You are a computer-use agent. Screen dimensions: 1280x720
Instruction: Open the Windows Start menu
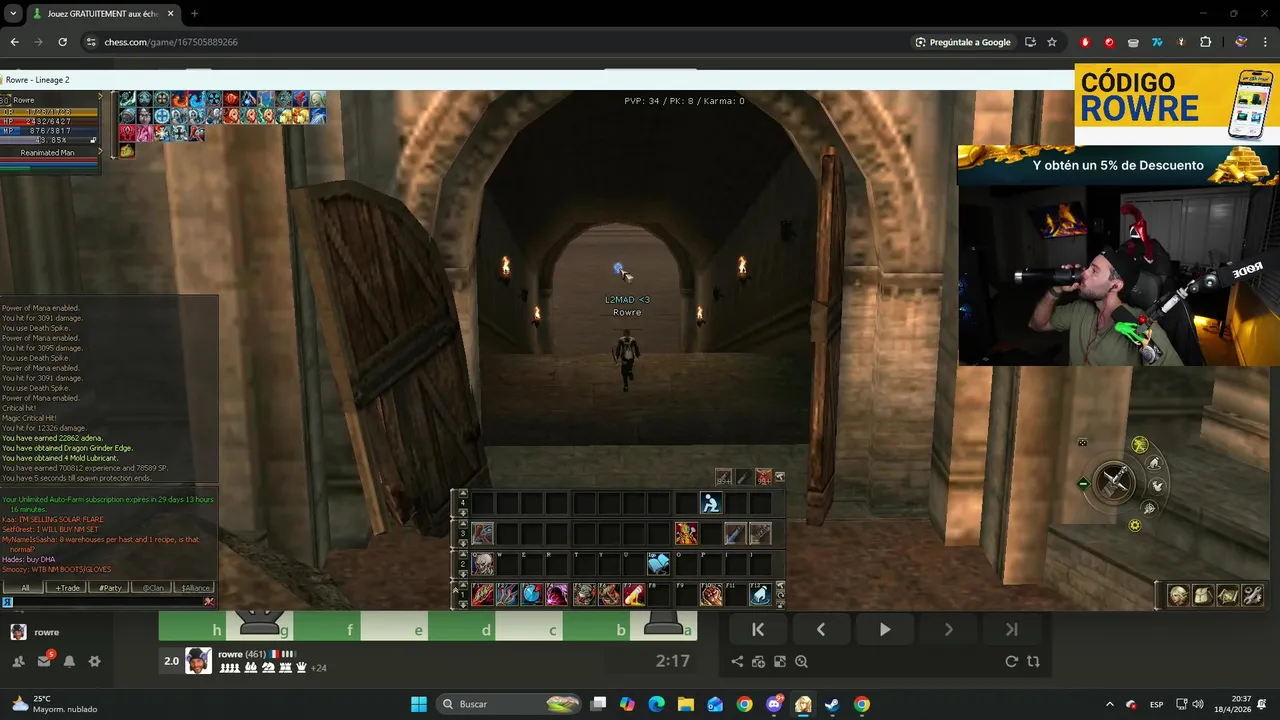419,704
